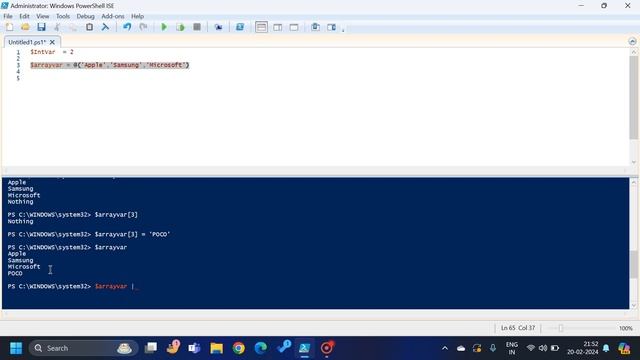The height and width of the screenshot is (360, 640).
Task: Open the View menu
Action: point(42,16)
